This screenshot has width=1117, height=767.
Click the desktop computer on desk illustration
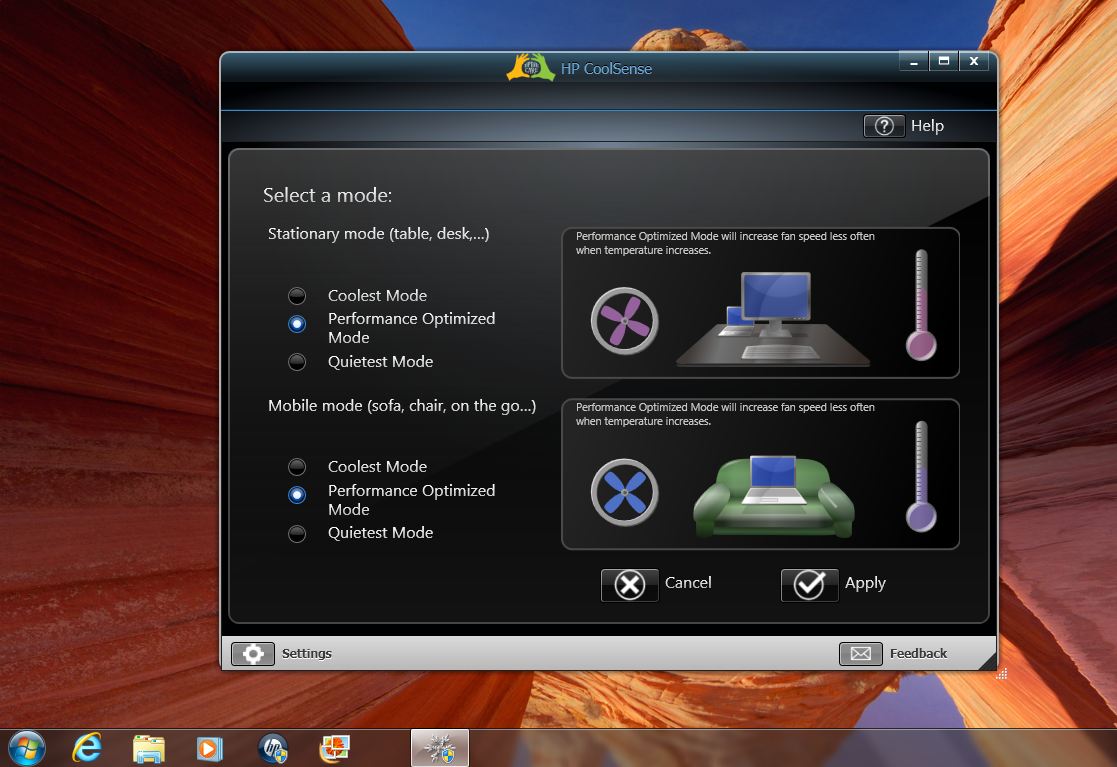pyautogui.click(x=773, y=318)
